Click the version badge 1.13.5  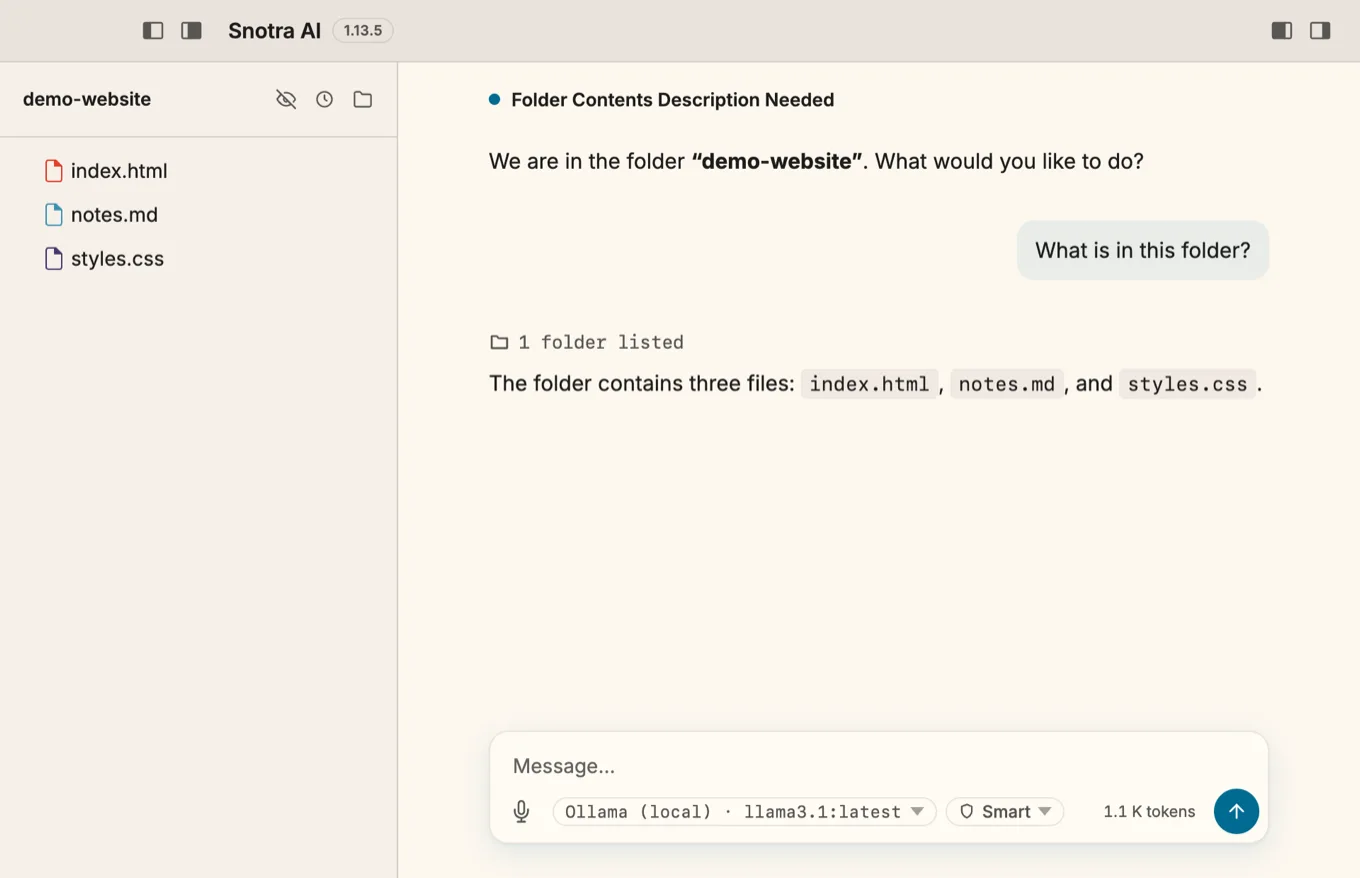point(363,31)
